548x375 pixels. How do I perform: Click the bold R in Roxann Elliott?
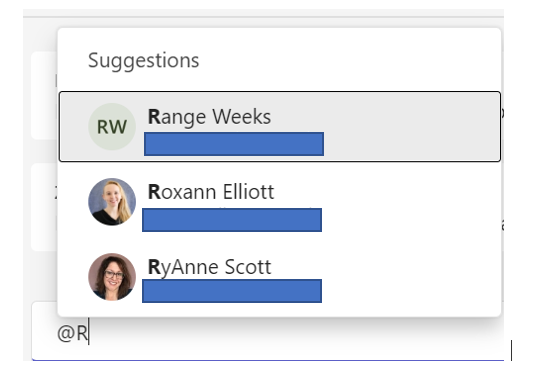pos(154,192)
